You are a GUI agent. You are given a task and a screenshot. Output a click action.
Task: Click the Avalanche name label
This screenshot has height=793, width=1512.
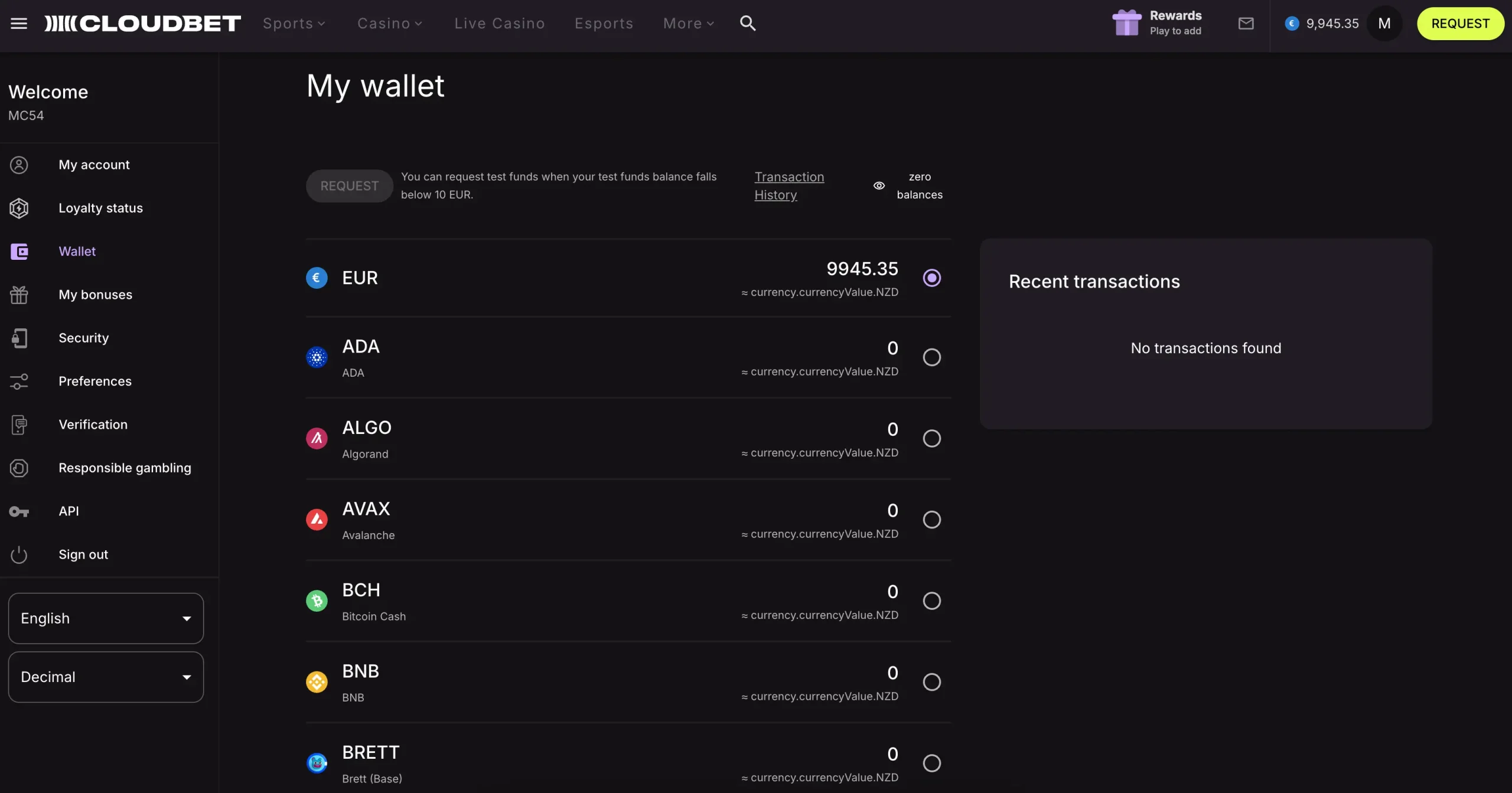coord(368,535)
